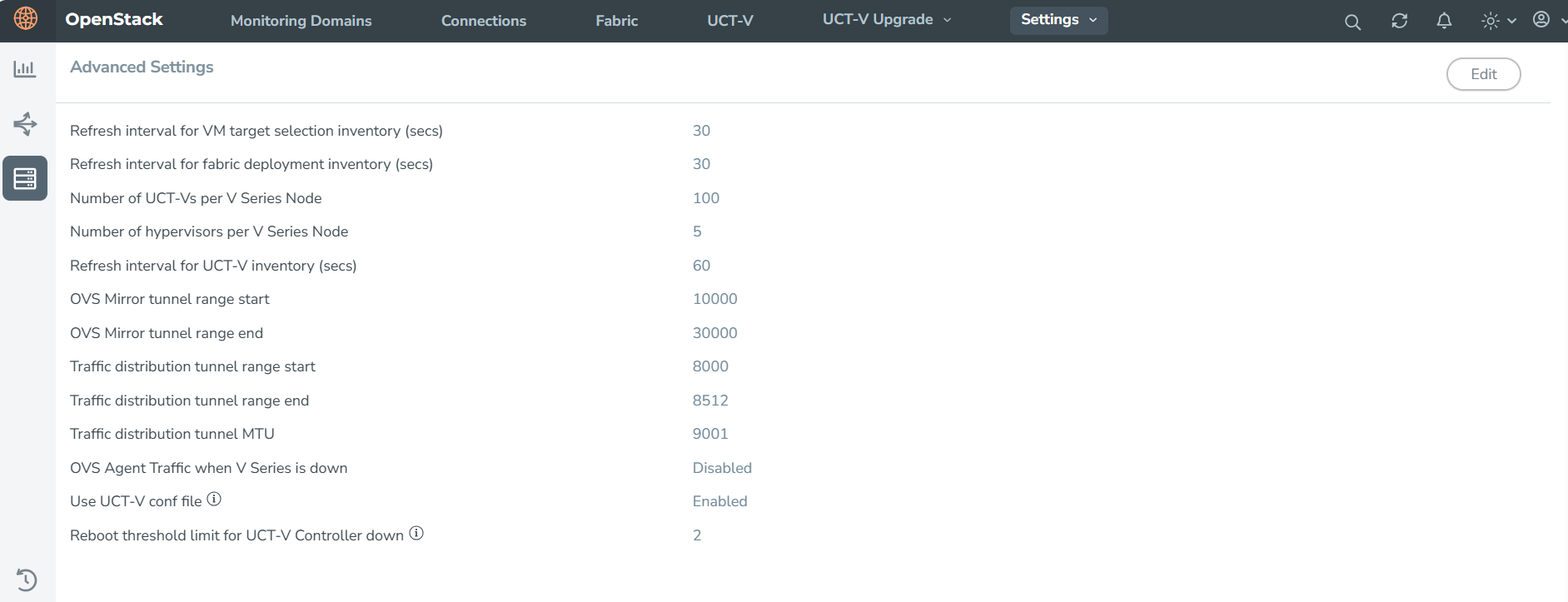1568x602 pixels.
Task: Open the user account icon
Action: coord(1541,19)
